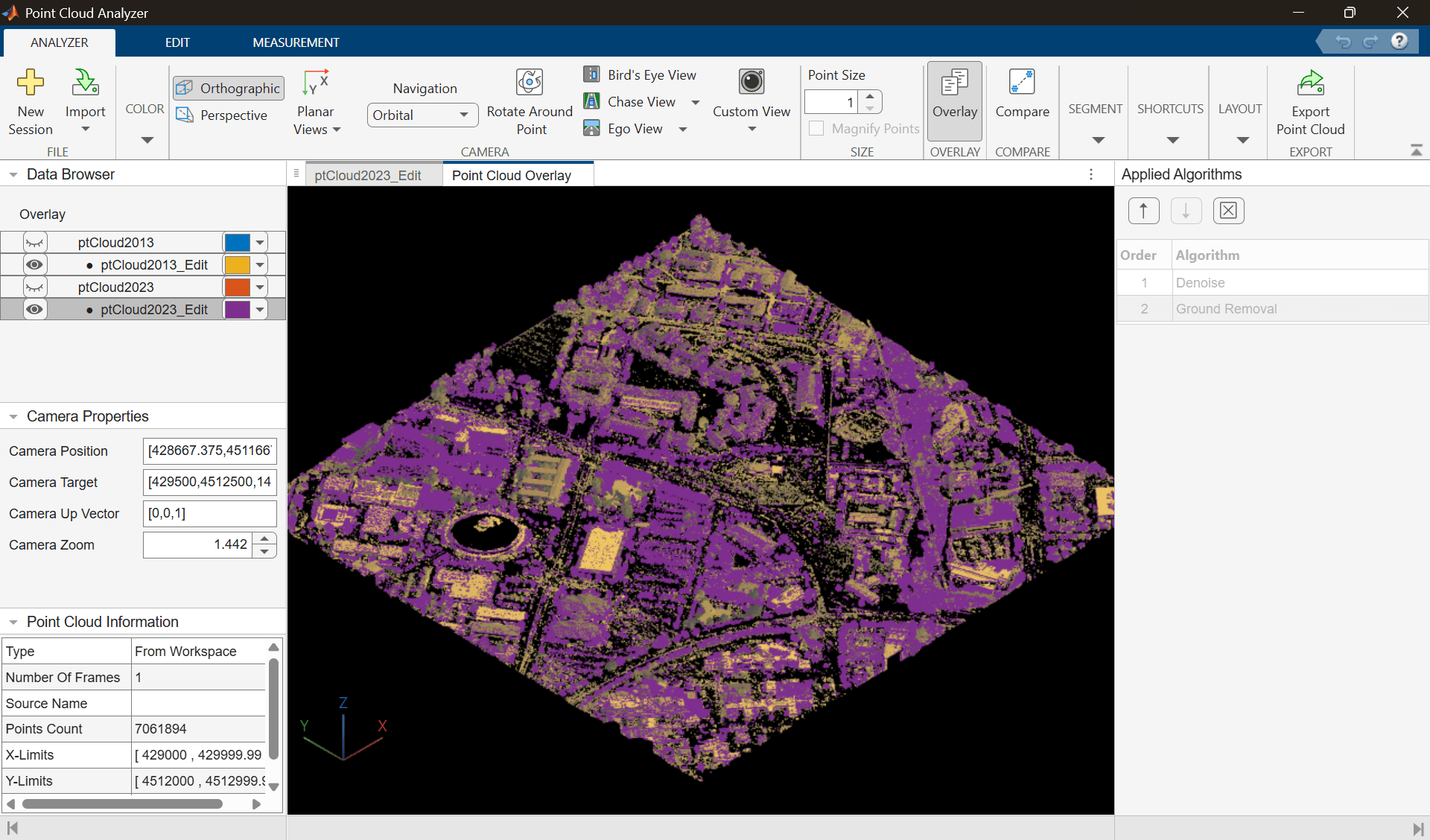Select the Ground Removal algorithm row

click(1272, 308)
